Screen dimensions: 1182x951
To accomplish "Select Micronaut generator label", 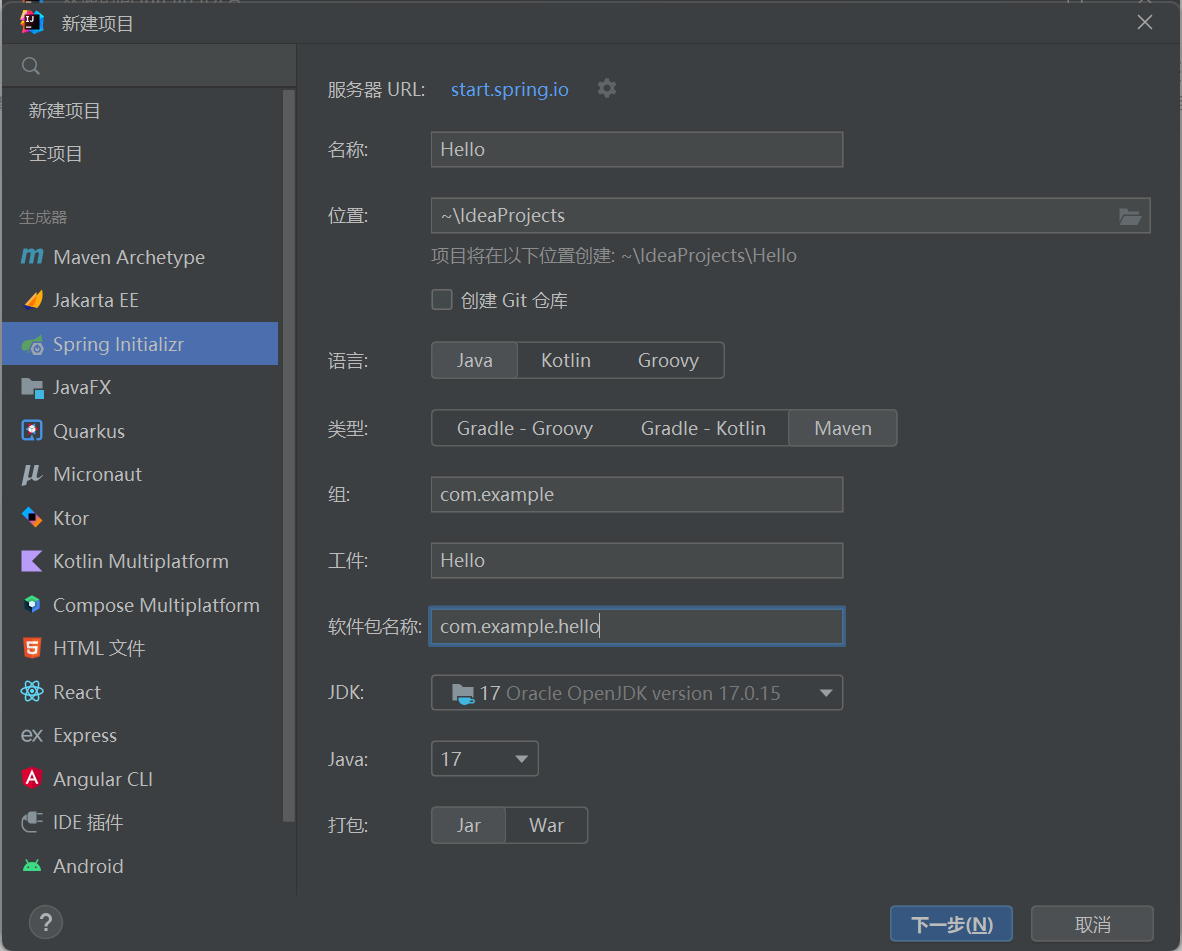I will [97, 474].
